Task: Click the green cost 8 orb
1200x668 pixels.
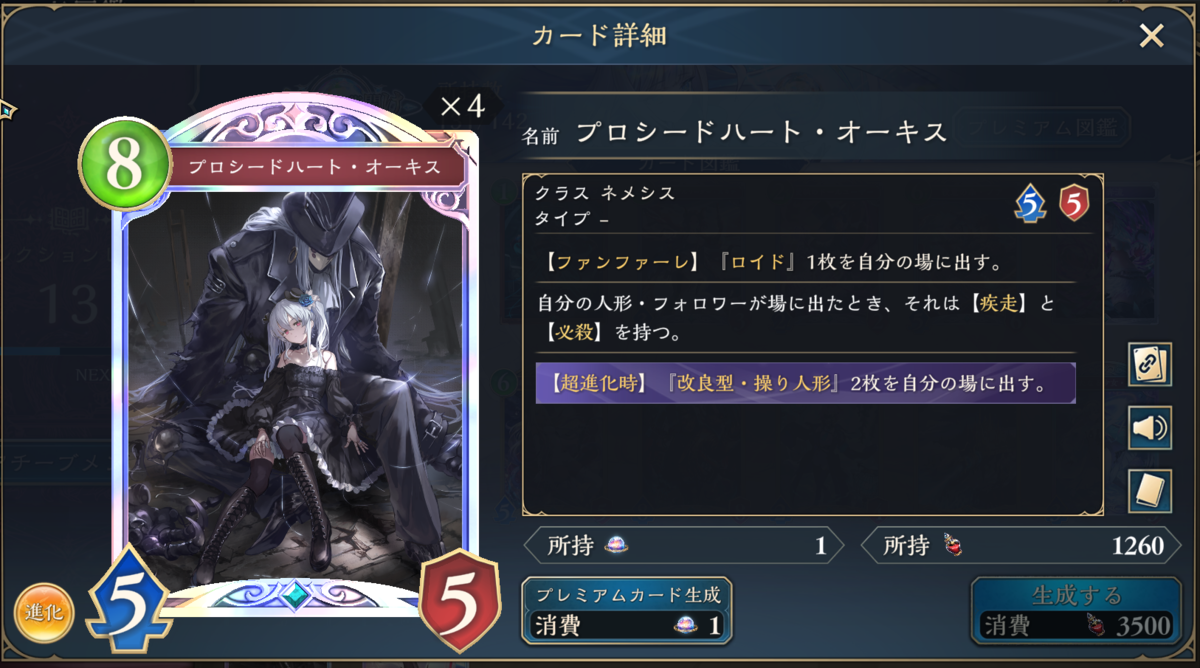Action: tap(123, 166)
